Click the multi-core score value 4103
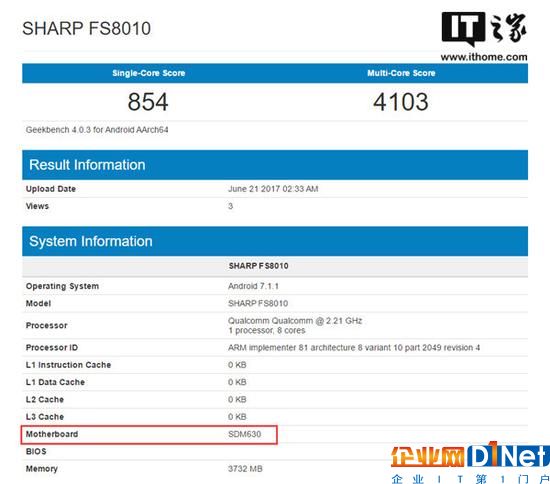 [x=401, y=102]
